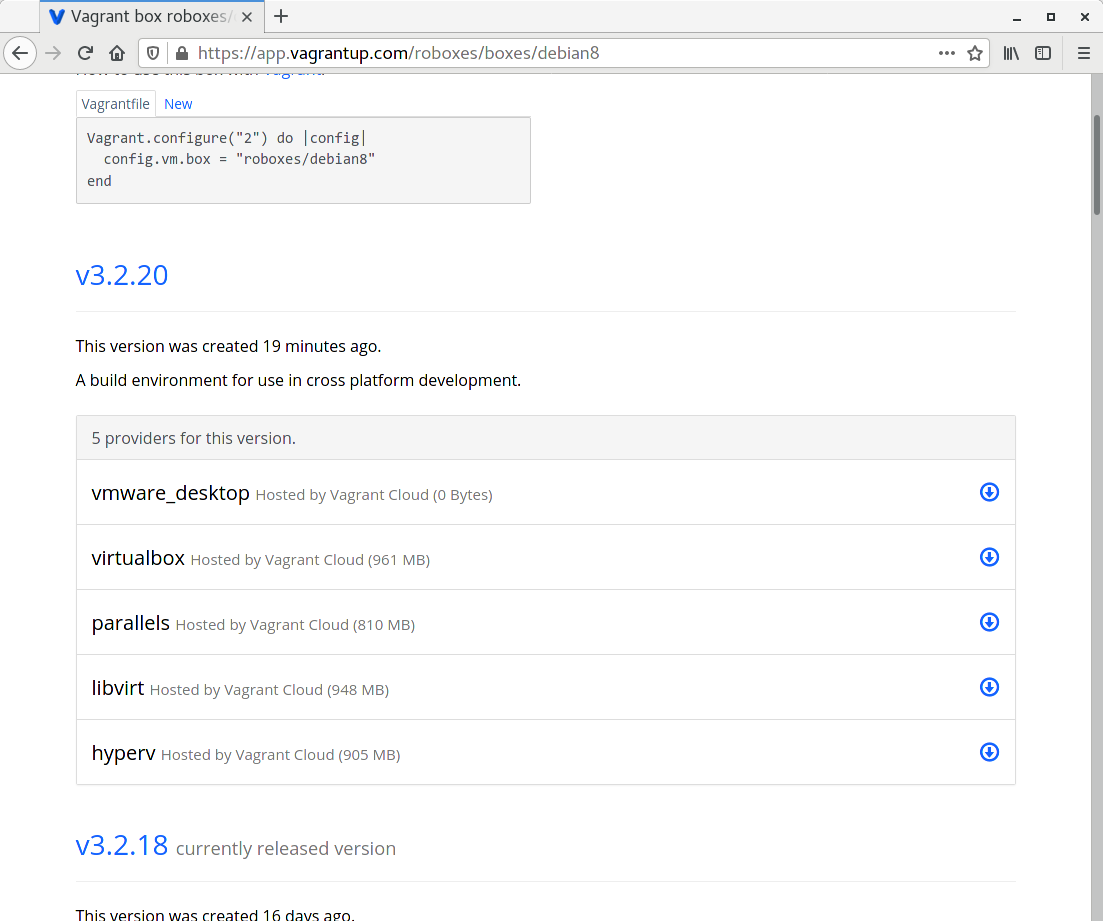The height and width of the screenshot is (921, 1103).
Task: Click 'Hosted by Vagrant Cloud (905 MB)' text
Action: coord(281,755)
